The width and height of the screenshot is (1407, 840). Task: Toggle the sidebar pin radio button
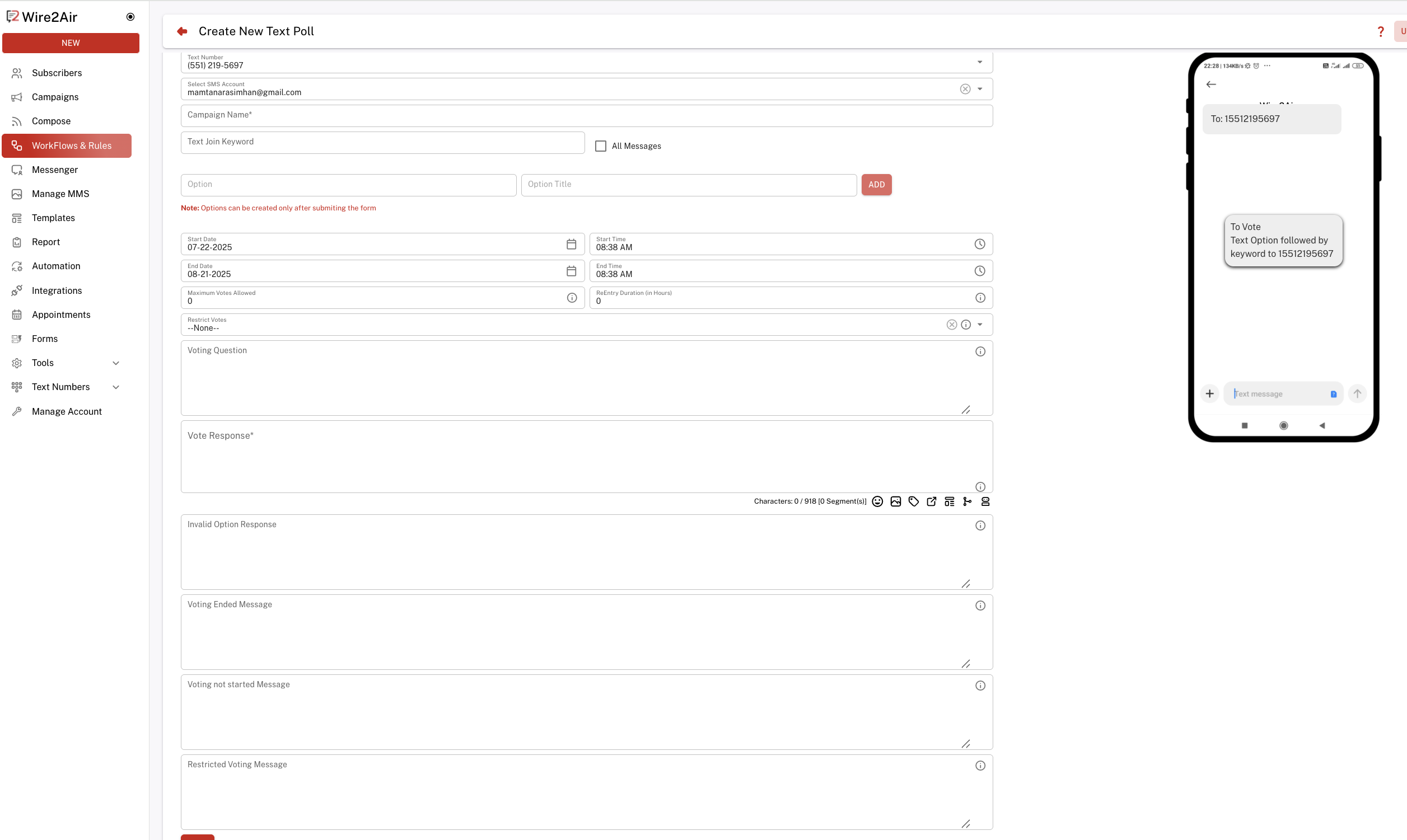click(130, 17)
